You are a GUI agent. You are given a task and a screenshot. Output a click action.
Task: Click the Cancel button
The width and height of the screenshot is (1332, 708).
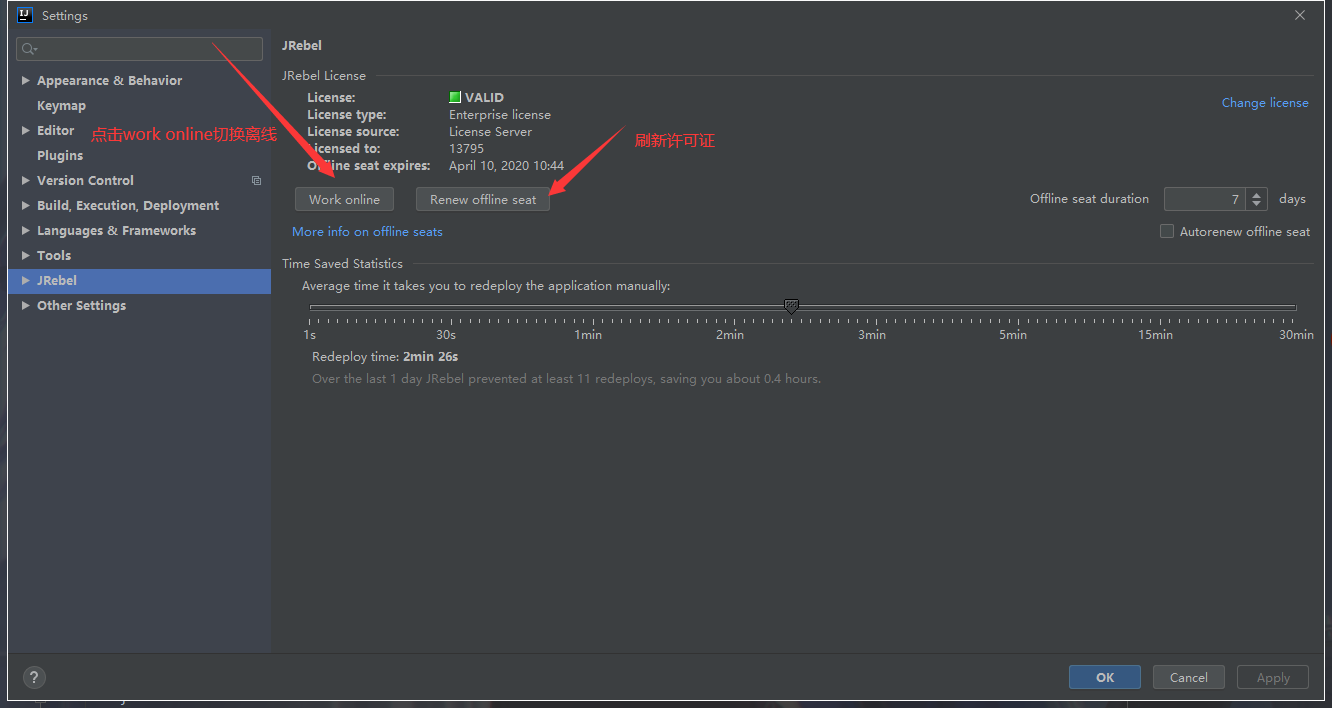pyautogui.click(x=1189, y=677)
